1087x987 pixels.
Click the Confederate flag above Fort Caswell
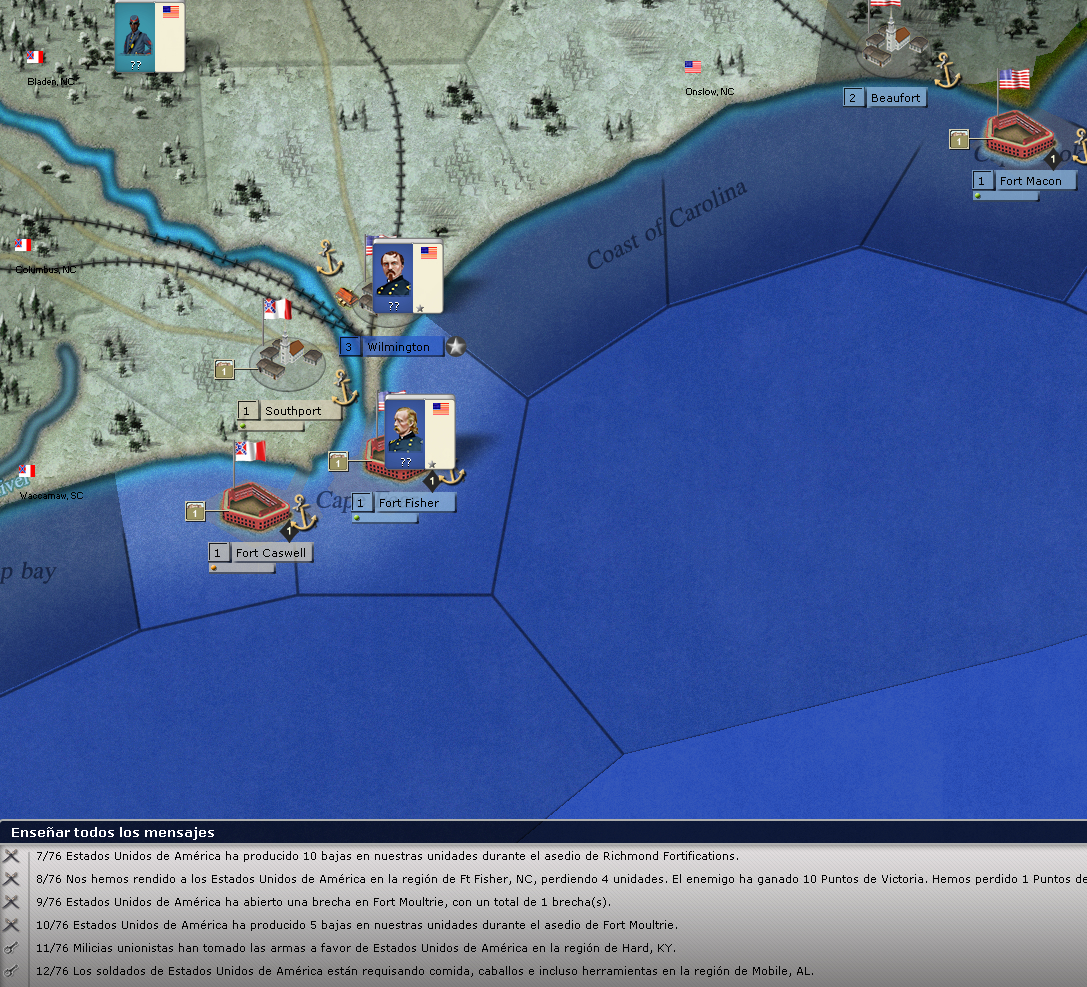[250, 451]
